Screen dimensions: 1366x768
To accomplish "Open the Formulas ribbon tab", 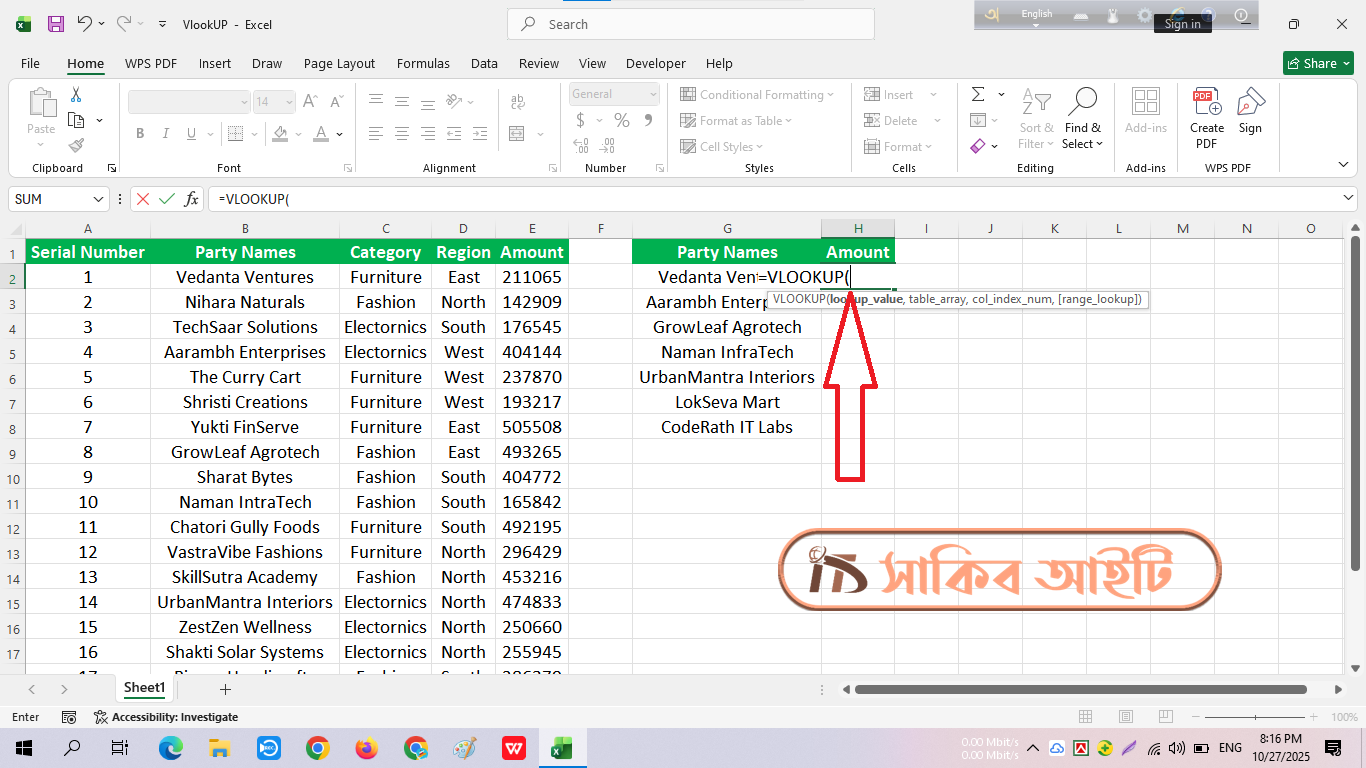I will tap(423, 63).
